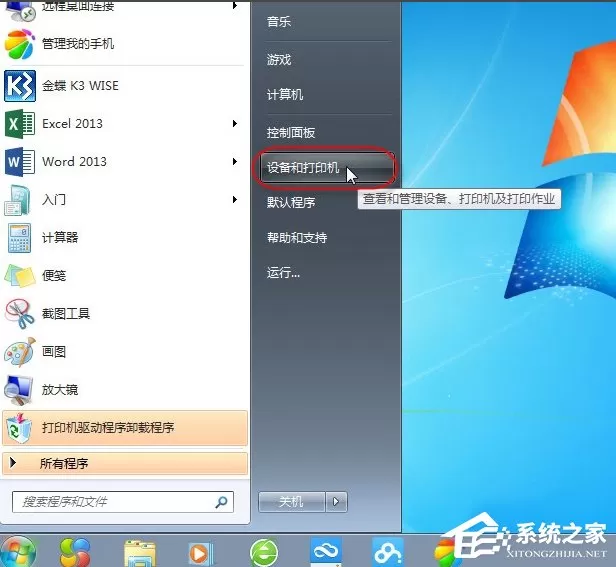616x567 pixels.
Task: Show 所有程序 all programs list
Action: (x=125, y=464)
